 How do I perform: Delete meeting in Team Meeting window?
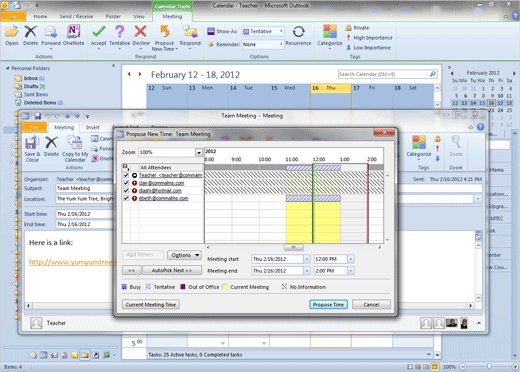pyautogui.click(x=51, y=147)
